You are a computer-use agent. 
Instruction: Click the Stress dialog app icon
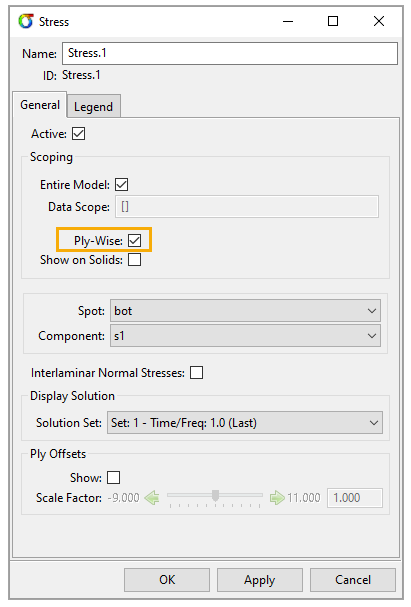point(26,21)
